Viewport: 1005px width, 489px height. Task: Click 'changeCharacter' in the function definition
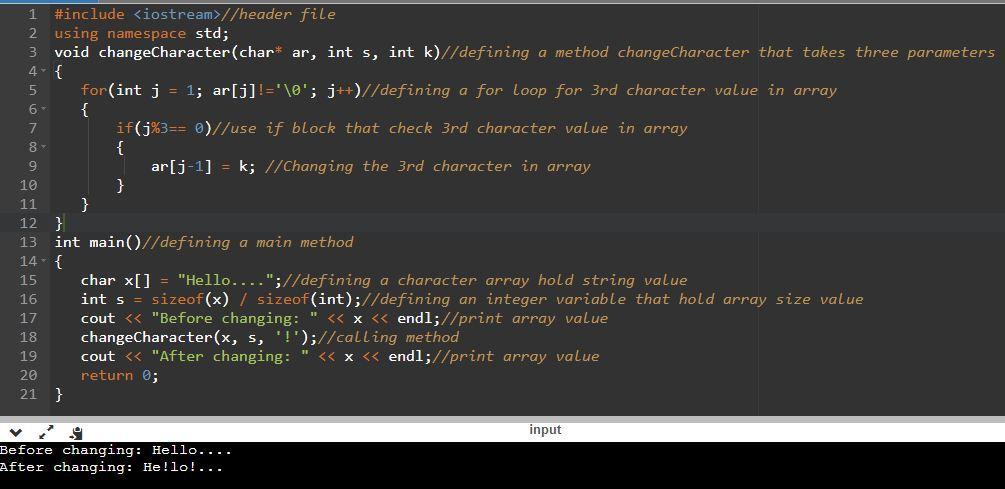(163, 52)
